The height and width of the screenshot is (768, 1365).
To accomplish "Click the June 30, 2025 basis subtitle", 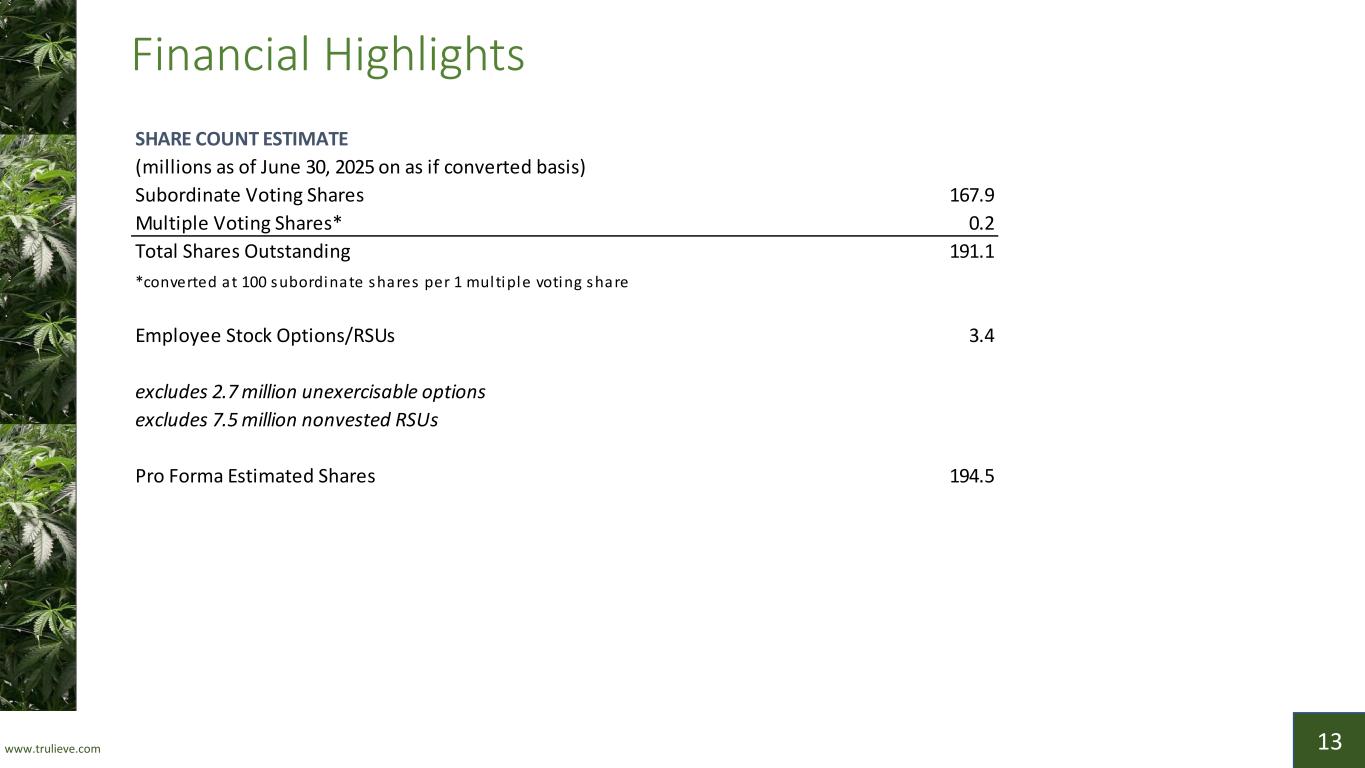I will pyautogui.click(x=360, y=167).
